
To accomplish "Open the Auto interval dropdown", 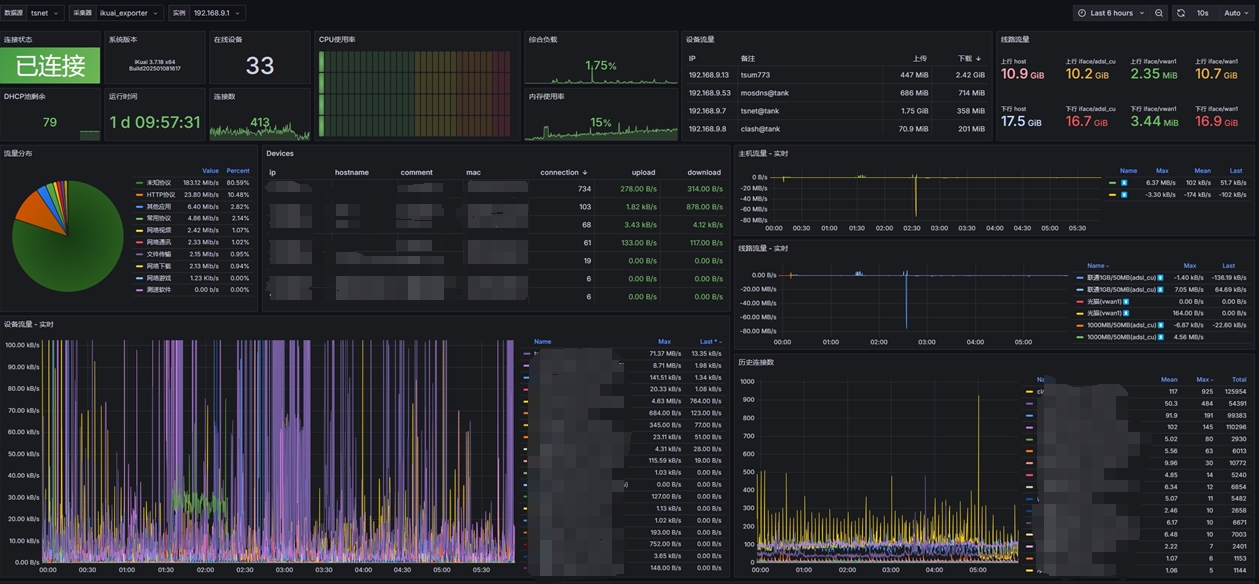I will [1236, 13].
